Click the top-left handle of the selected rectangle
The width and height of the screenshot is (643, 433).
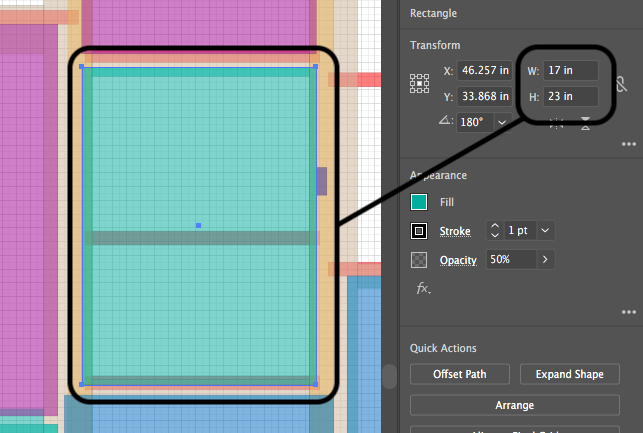[x=82, y=66]
